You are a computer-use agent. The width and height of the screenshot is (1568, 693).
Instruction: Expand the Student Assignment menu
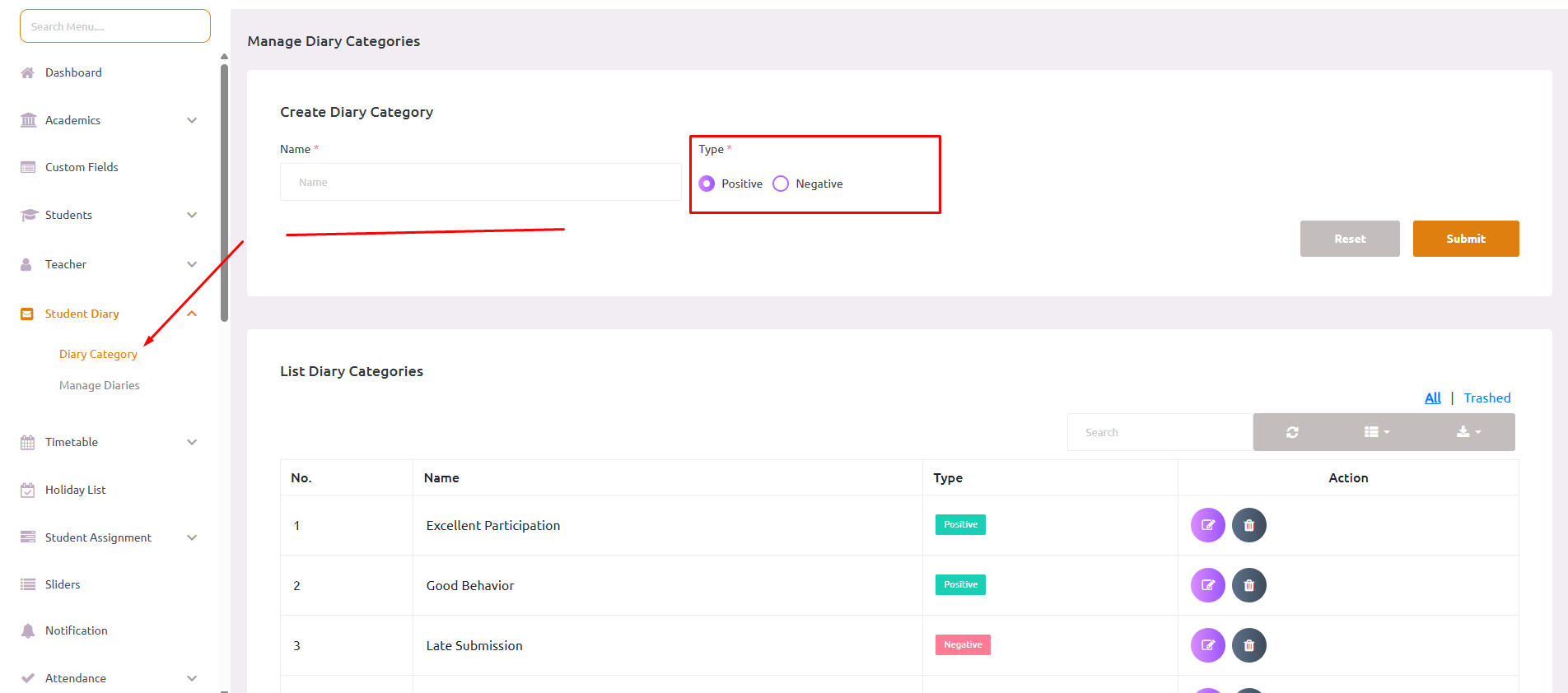click(191, 537)
